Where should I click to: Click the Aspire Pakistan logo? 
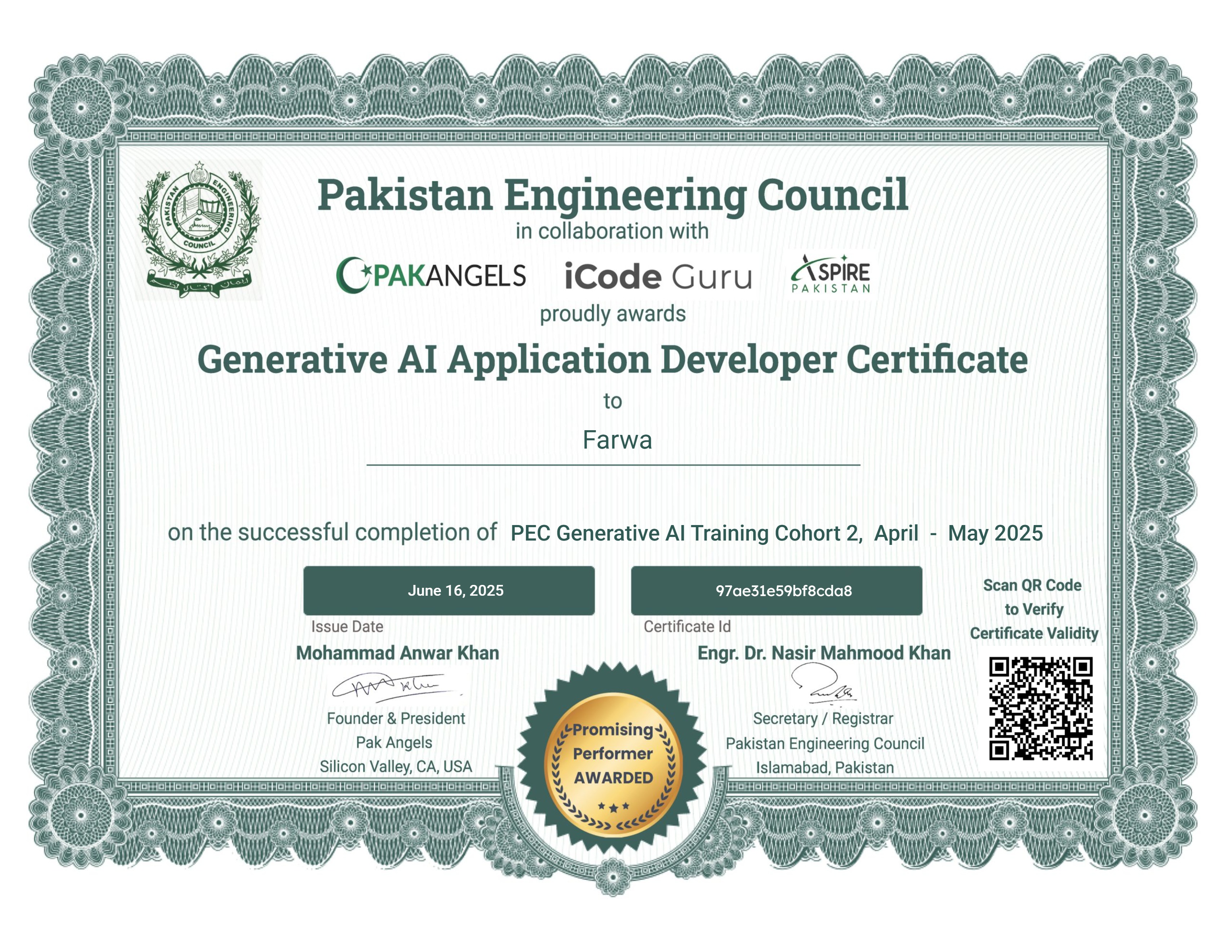(830, 274)
